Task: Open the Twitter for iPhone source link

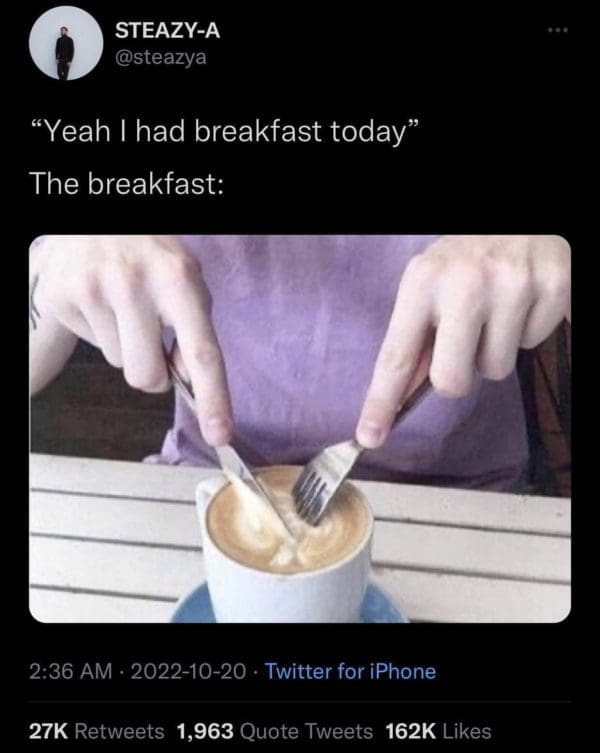Action: (351, 671)
